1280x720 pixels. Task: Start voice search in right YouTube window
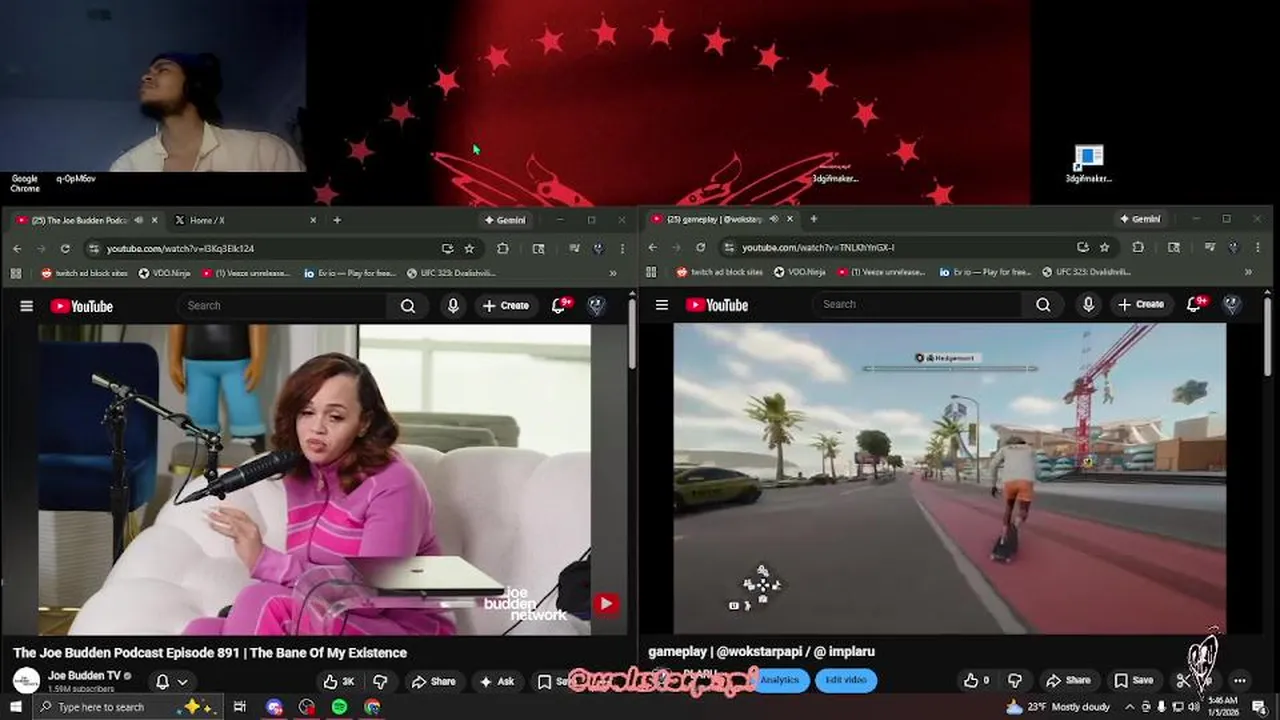(x=1088, y=304)
